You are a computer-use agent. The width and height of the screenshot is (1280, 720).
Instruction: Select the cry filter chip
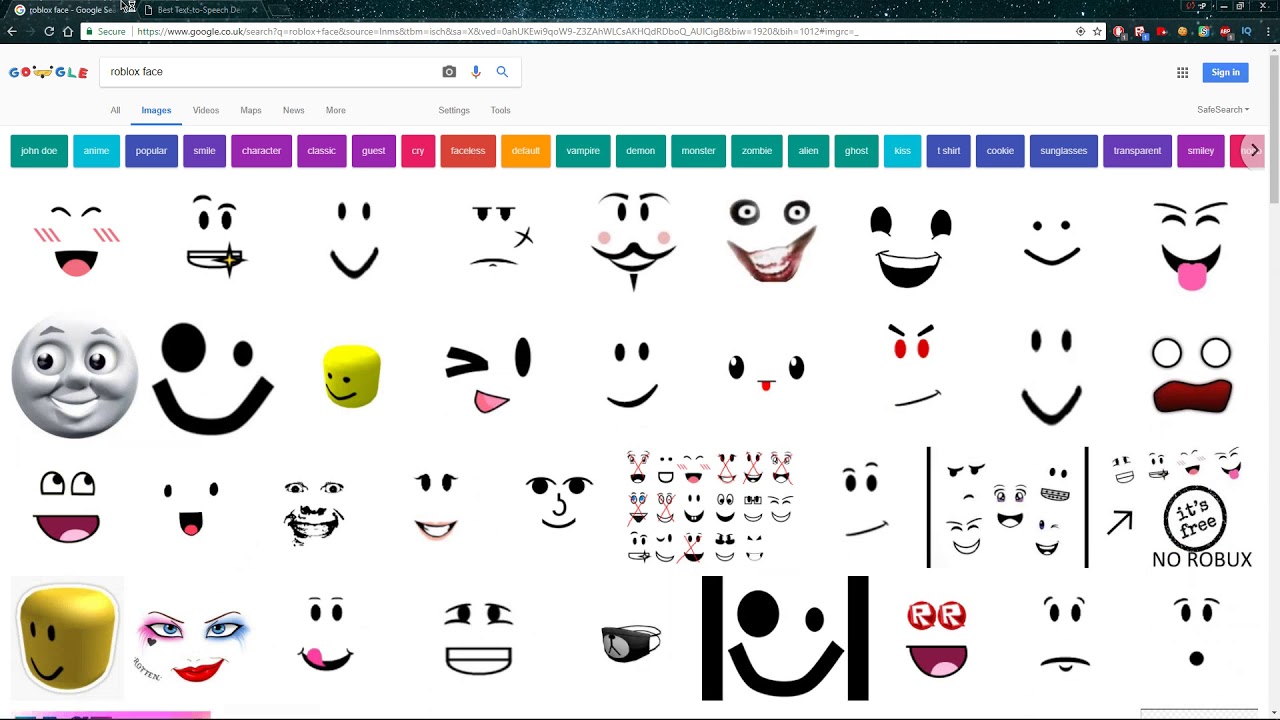point(418,151)
